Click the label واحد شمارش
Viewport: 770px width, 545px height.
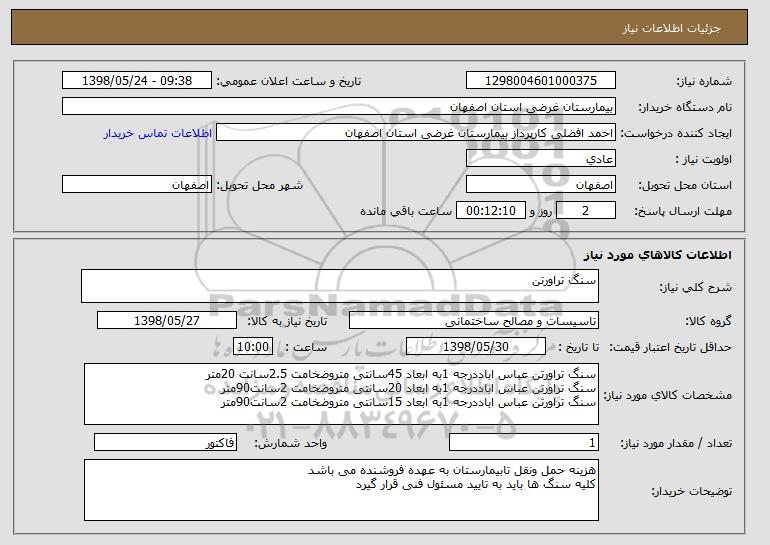(x=291, y=443)
